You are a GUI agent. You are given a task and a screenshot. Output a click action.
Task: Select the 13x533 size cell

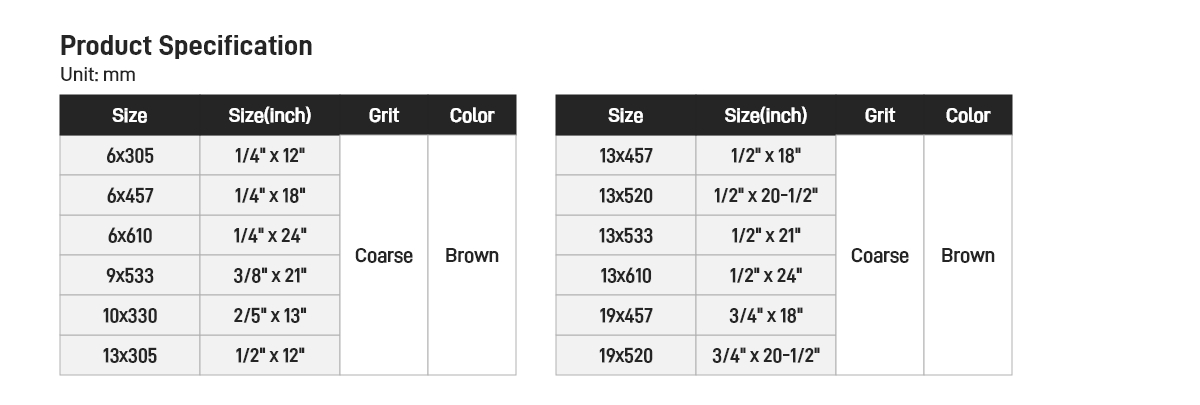click(x=626, y=236)
